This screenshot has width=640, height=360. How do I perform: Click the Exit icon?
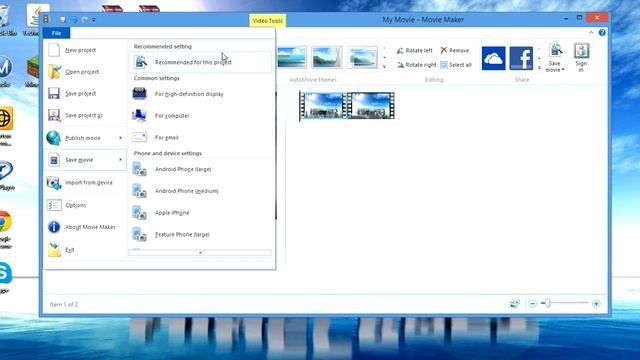point(54,249)
